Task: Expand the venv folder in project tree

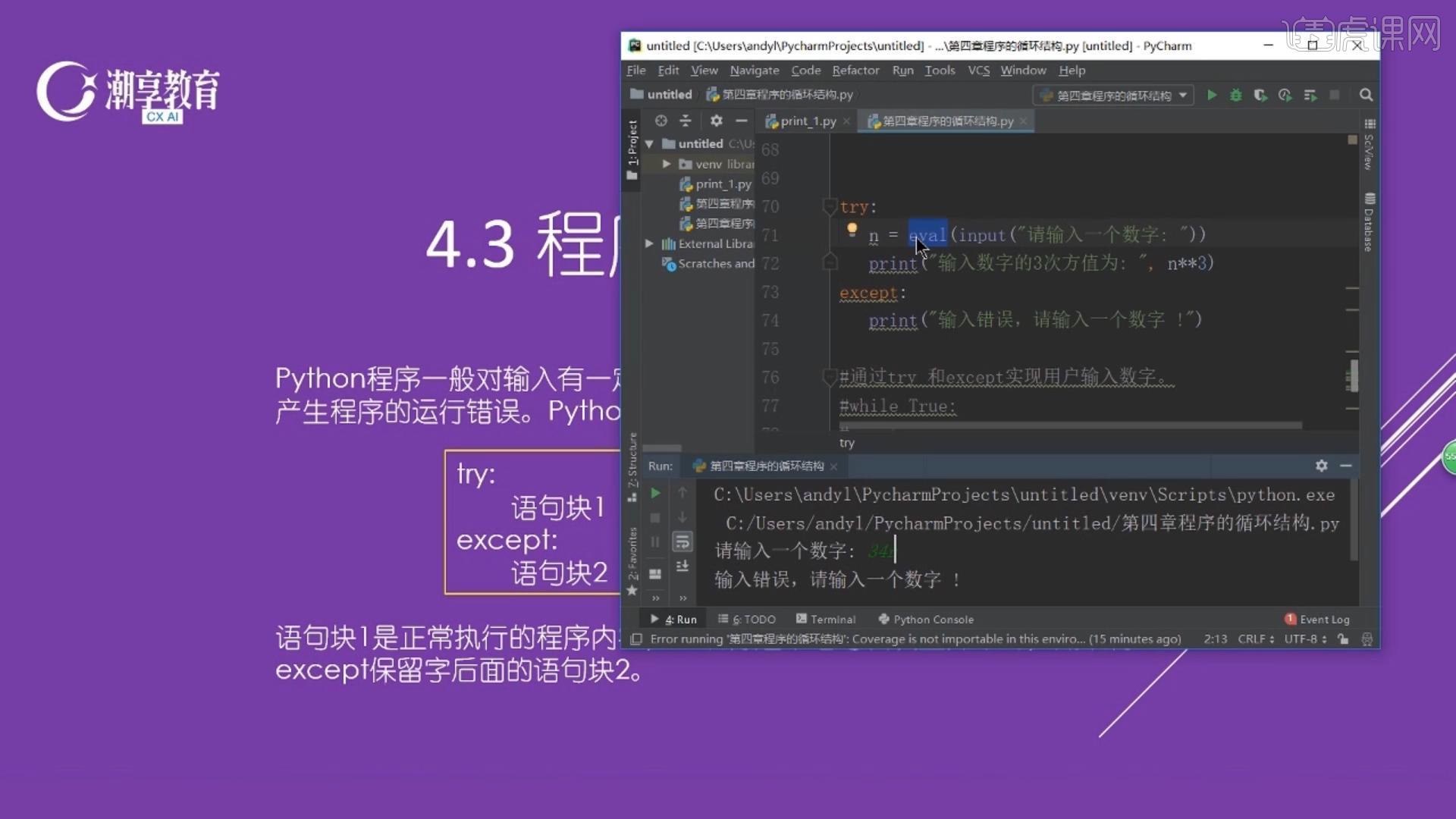Action: tap(667, 164)
